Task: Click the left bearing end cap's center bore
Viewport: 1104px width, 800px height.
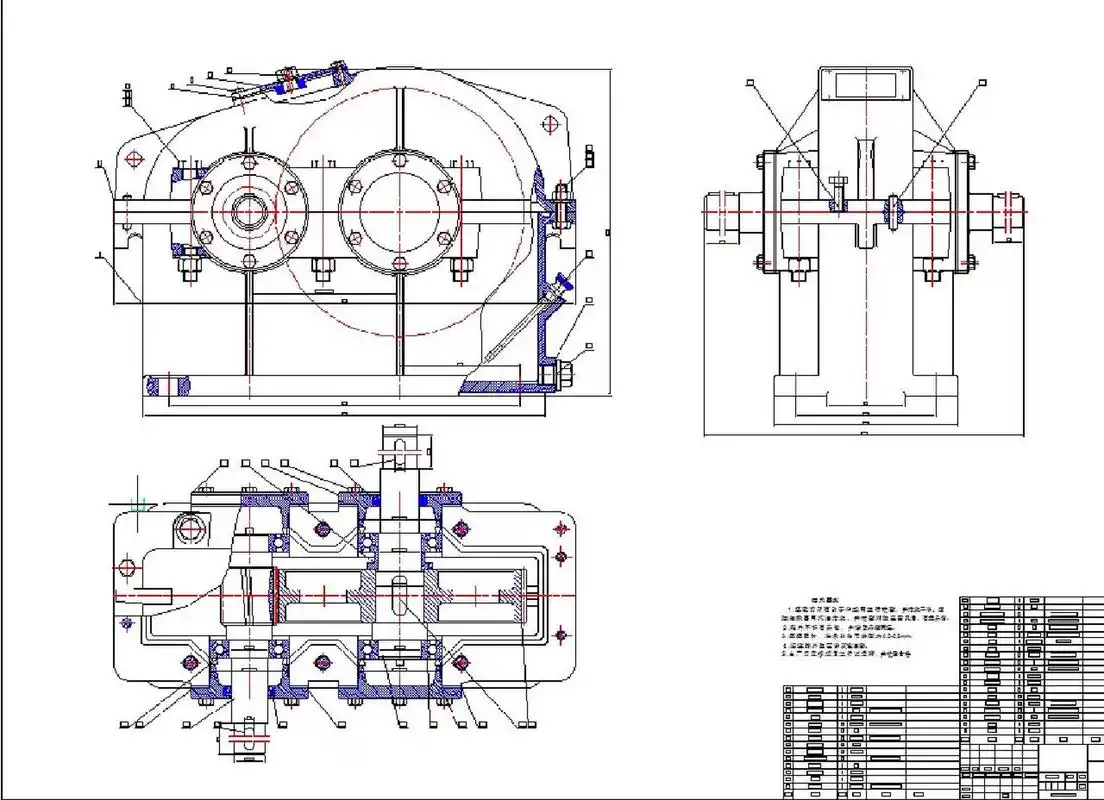Action: (x=247, y=212)
